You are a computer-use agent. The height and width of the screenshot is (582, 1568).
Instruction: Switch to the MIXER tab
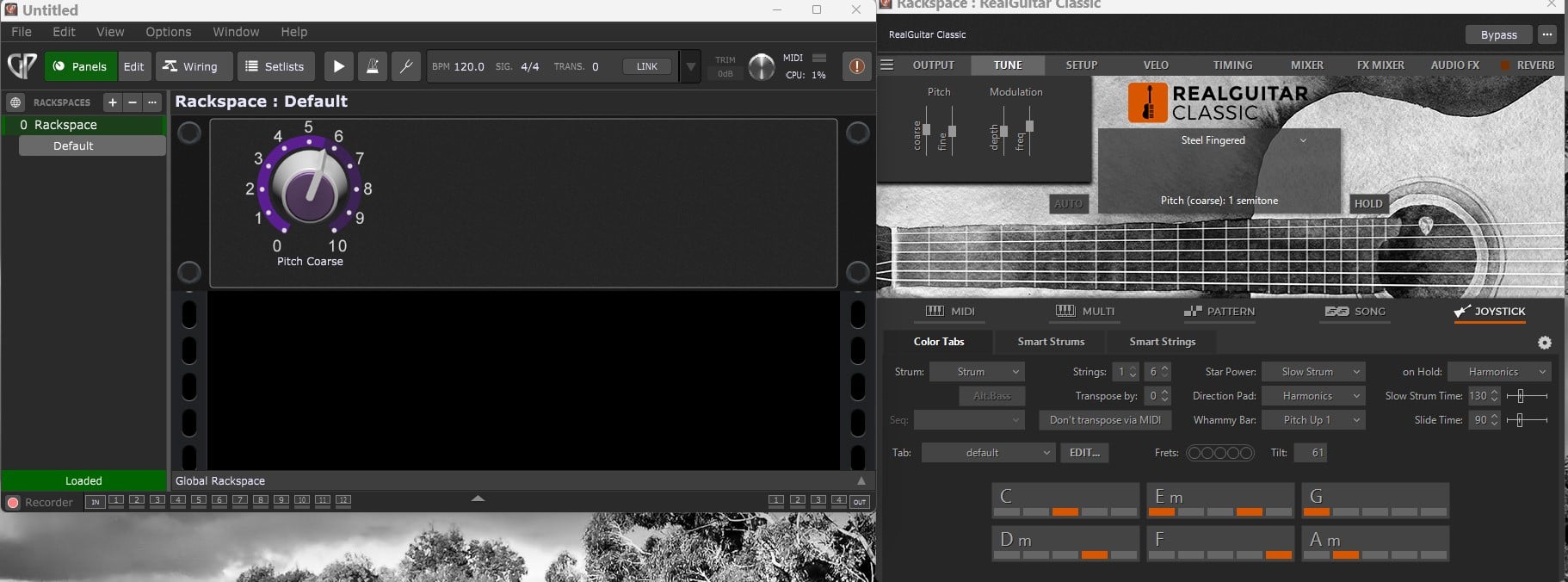pos(1306,65)
